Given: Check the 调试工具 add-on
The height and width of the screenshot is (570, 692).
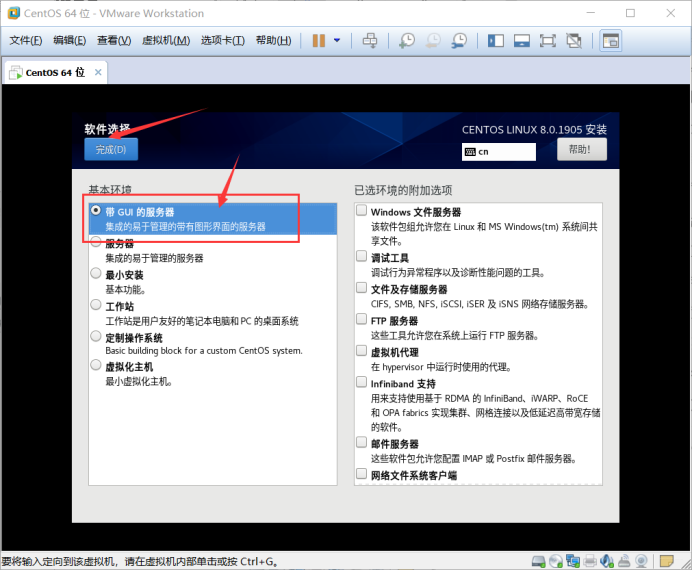Looking at the screenshot, I should (361, 256).
